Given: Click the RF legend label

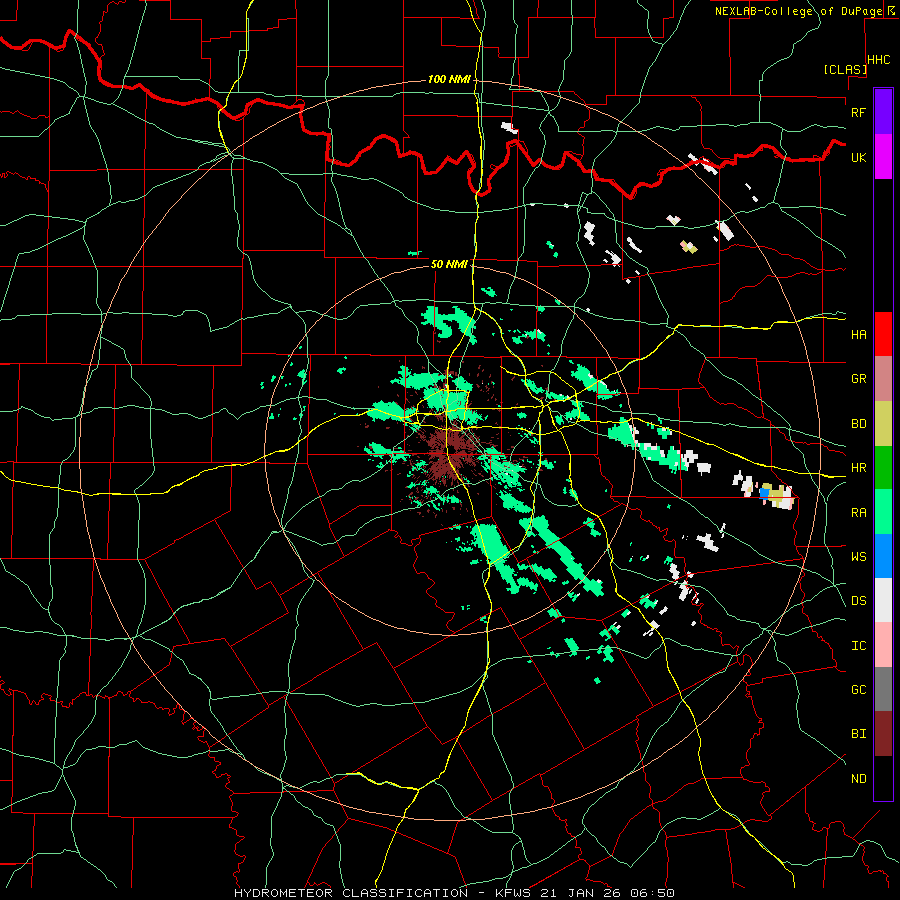Looking at the screenshot, I should click(x=858, y=112).
